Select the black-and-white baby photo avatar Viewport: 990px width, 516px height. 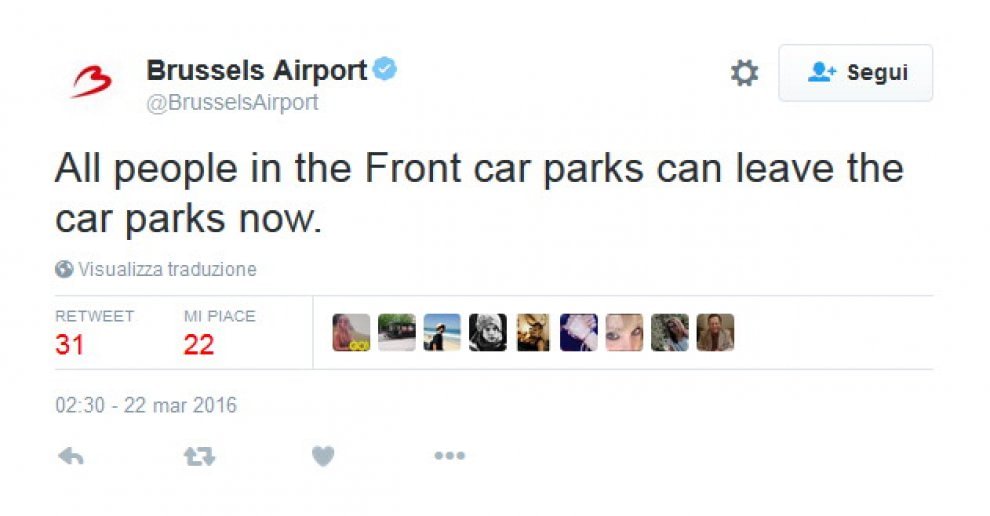[x=487, y=332]
